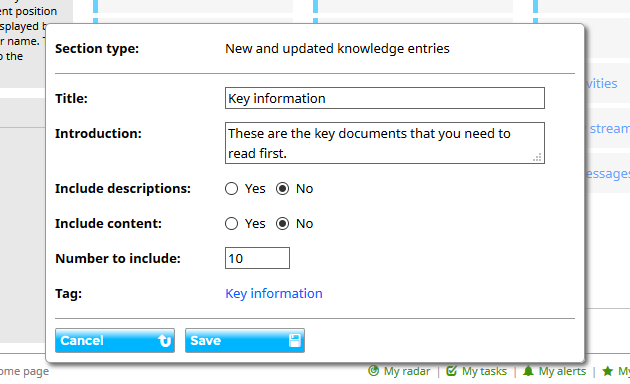Click the My tasks checkmark icon

pos(452,371)
